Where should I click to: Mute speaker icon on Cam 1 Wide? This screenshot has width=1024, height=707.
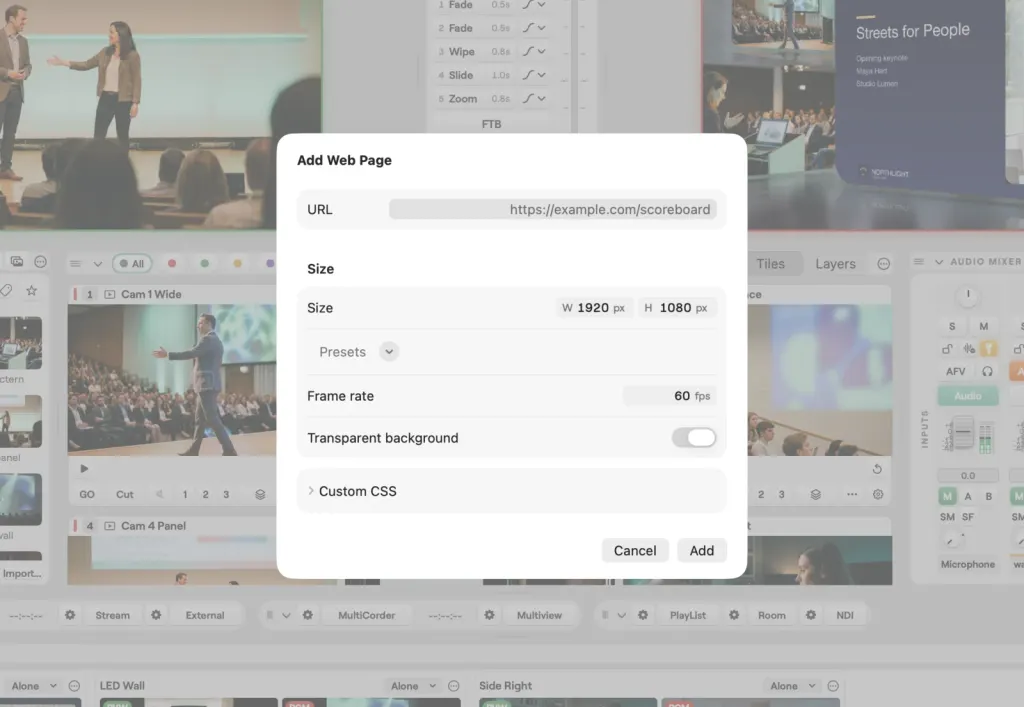(159, 494)
